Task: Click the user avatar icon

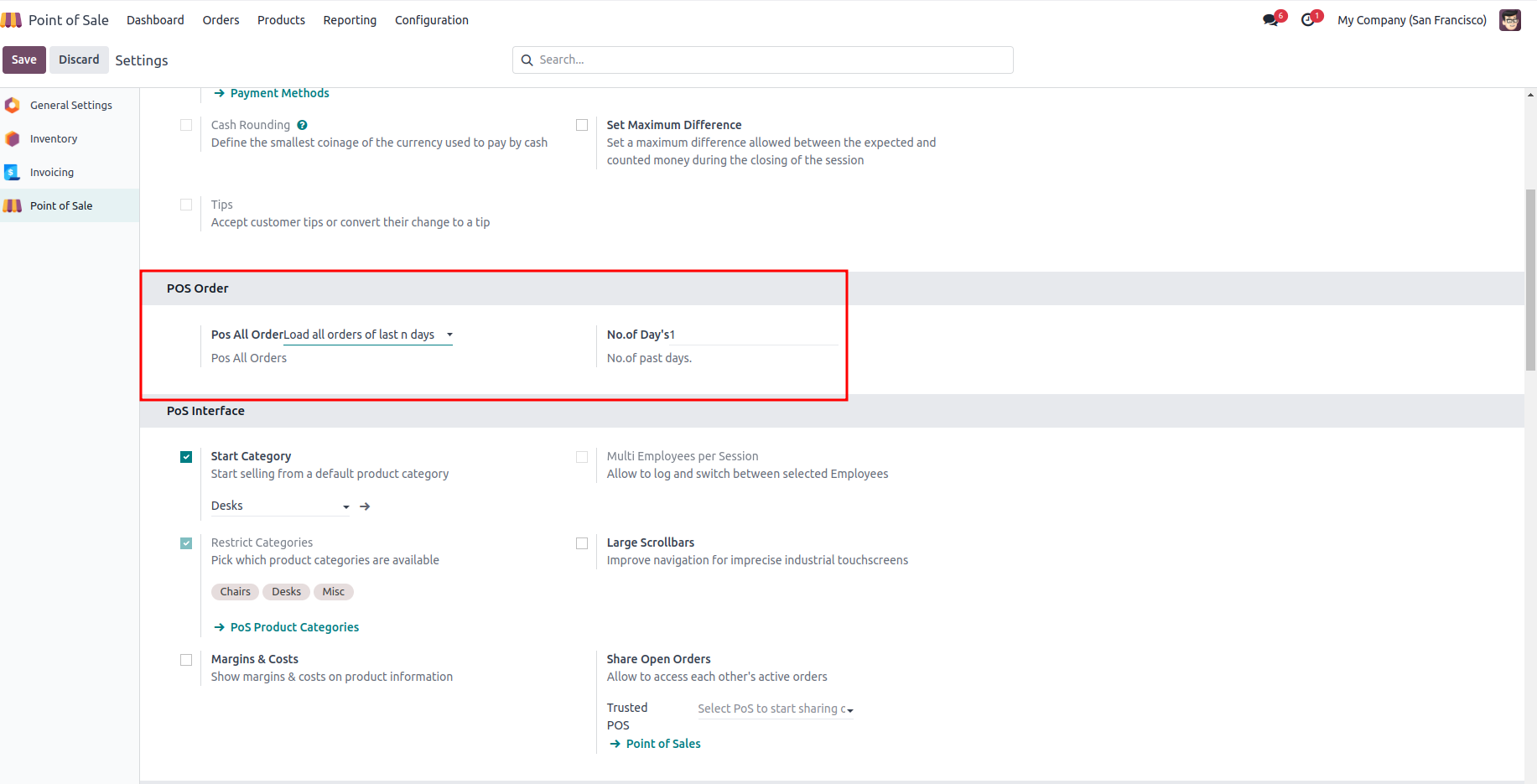Action: (x=1509, y=20)
